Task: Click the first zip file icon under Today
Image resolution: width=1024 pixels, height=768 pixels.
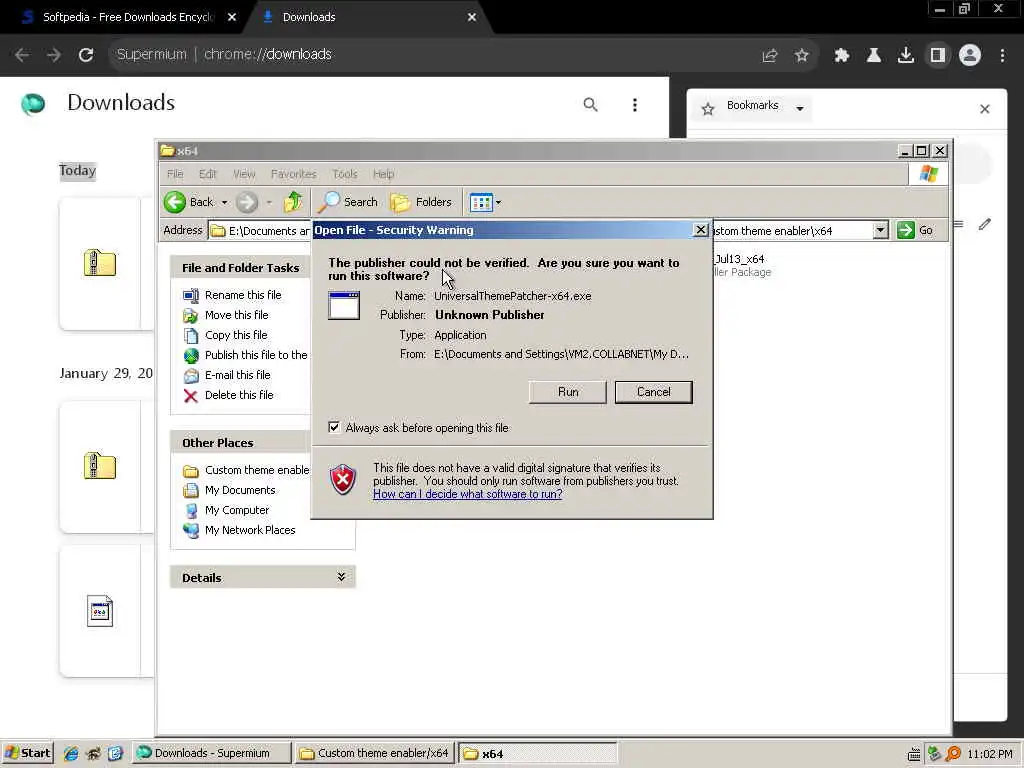Action: [100, 263]
